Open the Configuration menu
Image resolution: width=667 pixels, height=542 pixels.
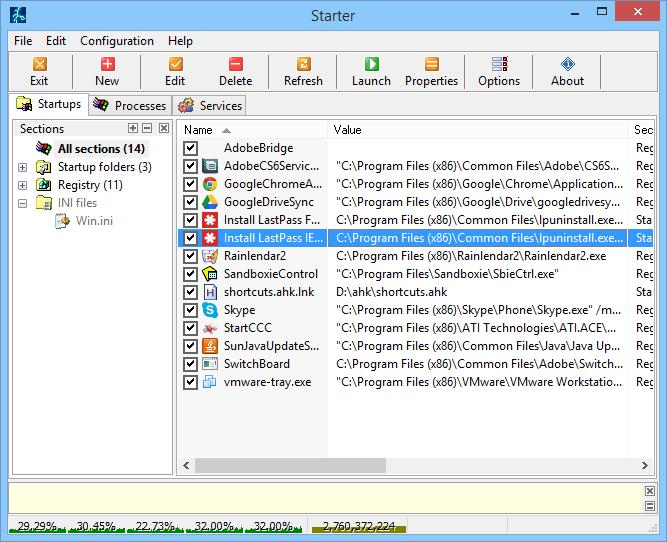pyautogui.click(x=117, y=41)
